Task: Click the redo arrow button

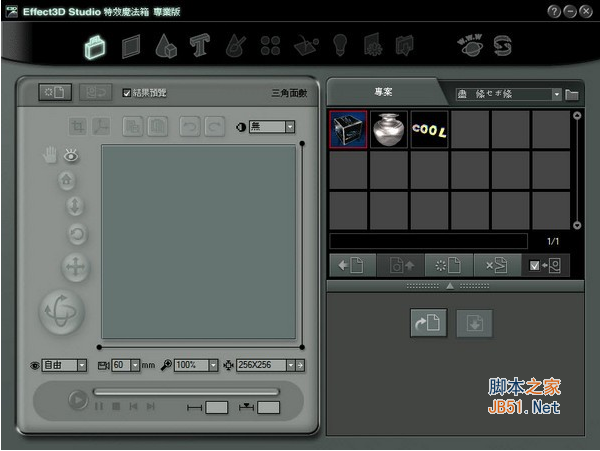Action: [x=215, y=126]
